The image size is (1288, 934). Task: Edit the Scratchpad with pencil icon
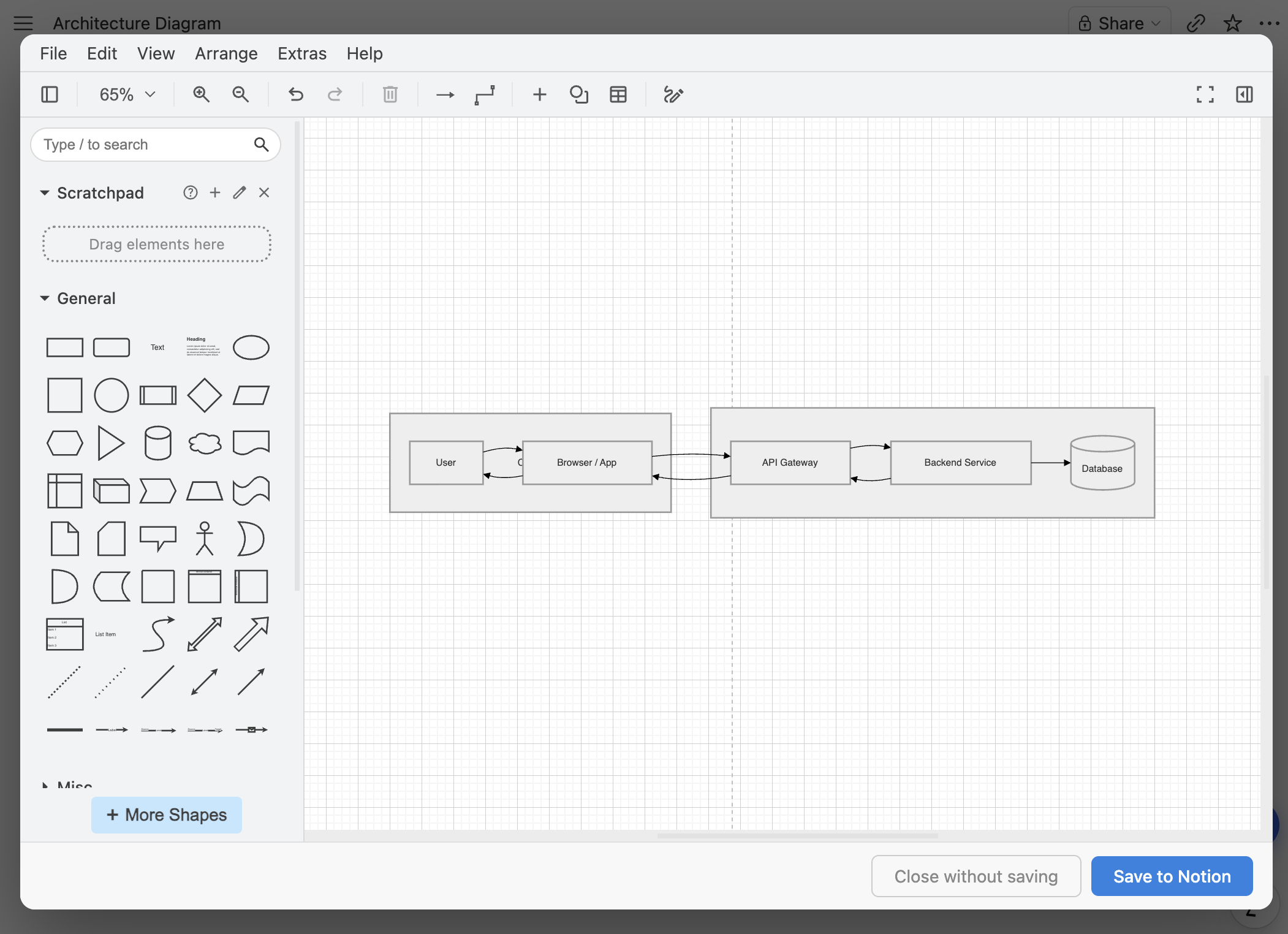[x=240, y=193]
